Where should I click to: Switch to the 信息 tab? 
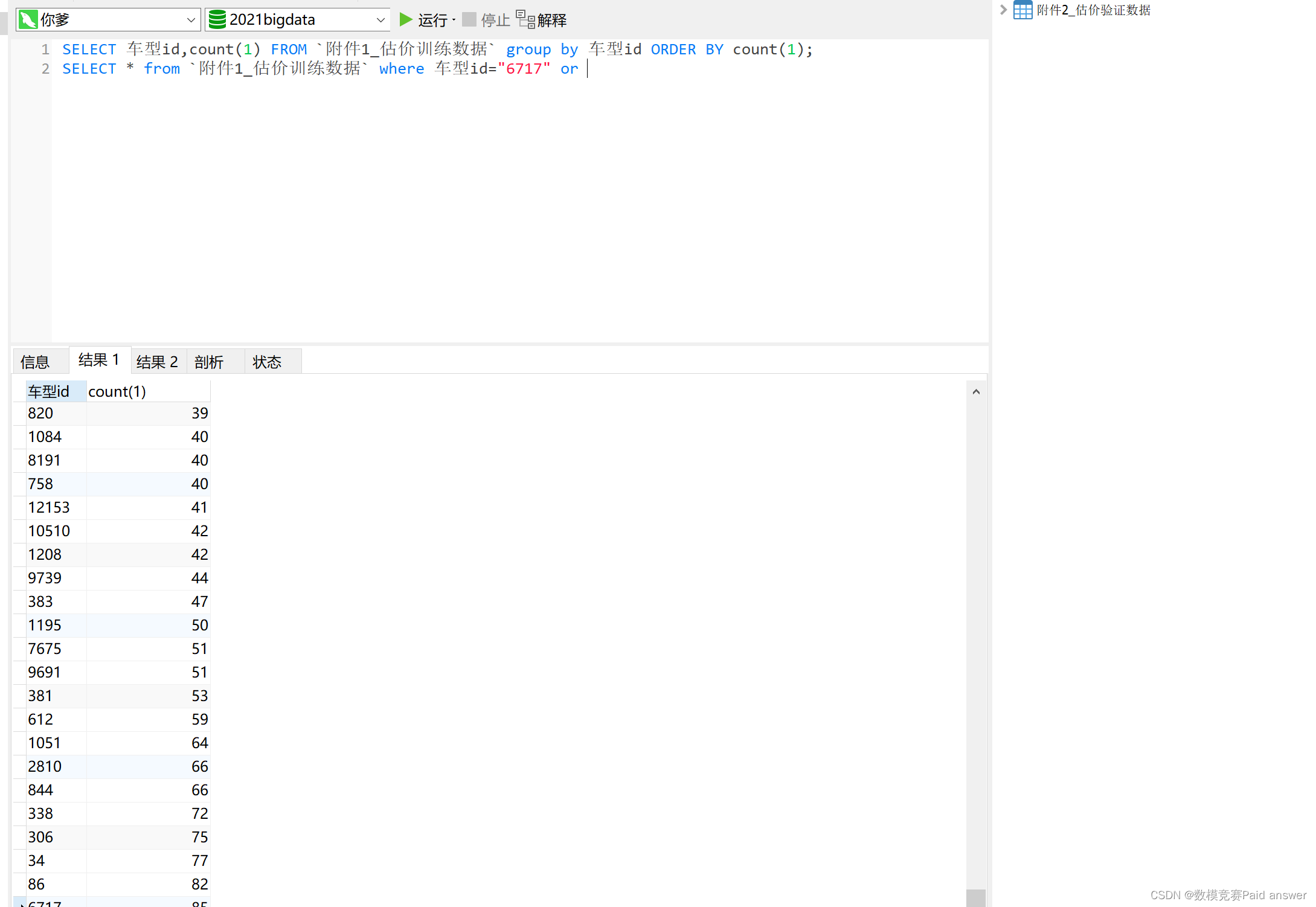coord(36,361)
